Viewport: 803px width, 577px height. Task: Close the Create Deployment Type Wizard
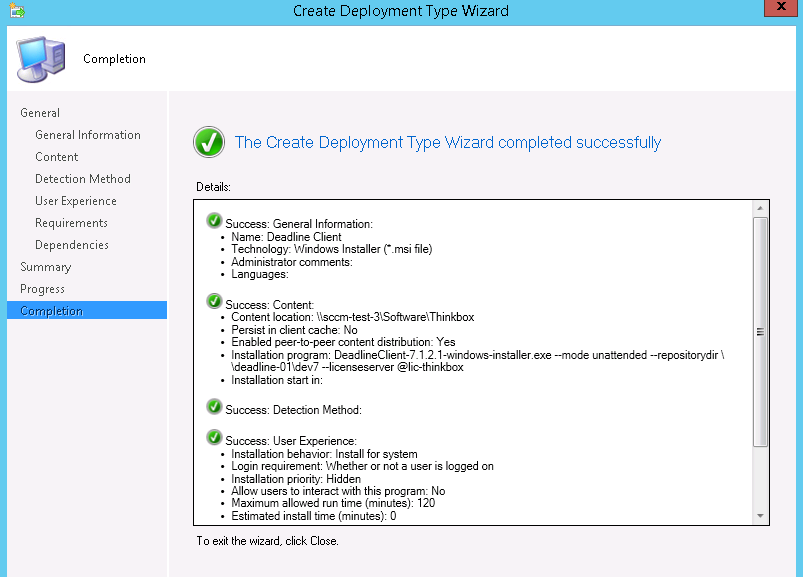point(779,8)
